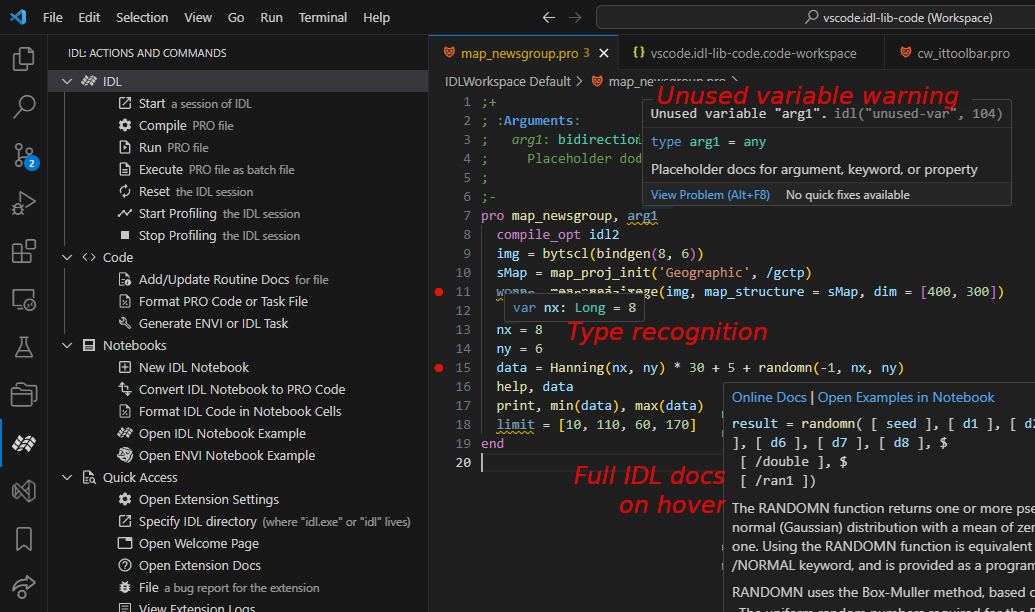The image size is (1035, 612).
Task: Stop Profiling the IDL session
Action: (209, 236)
